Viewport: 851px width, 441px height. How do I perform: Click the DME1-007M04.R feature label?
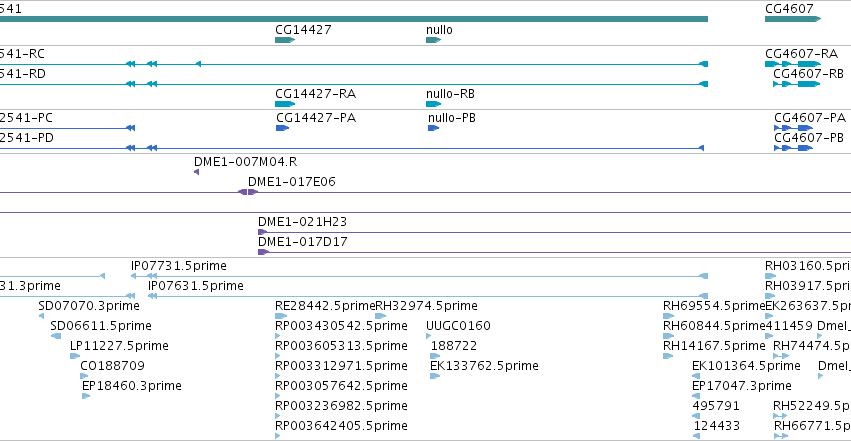coord(245,162)
